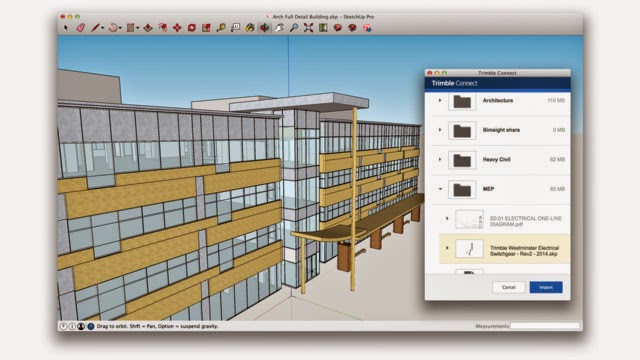Select E0.01 ELECTRICAL ONE-LINE DIAGRAM.pdf file
The image size is (640, 360).
click(x=504, y=219)
